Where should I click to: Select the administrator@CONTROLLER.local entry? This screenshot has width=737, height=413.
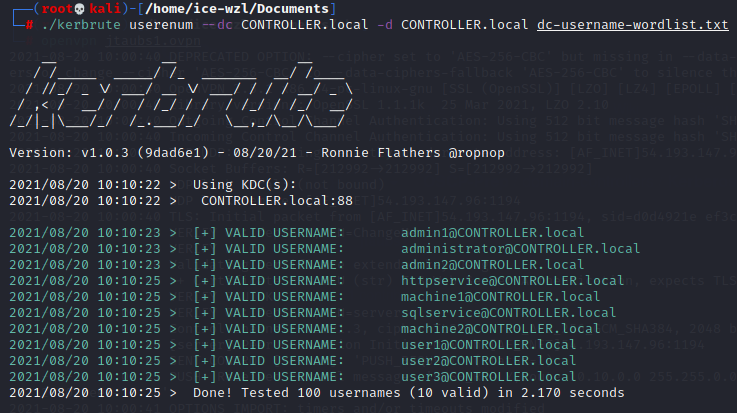click(520, 248)
